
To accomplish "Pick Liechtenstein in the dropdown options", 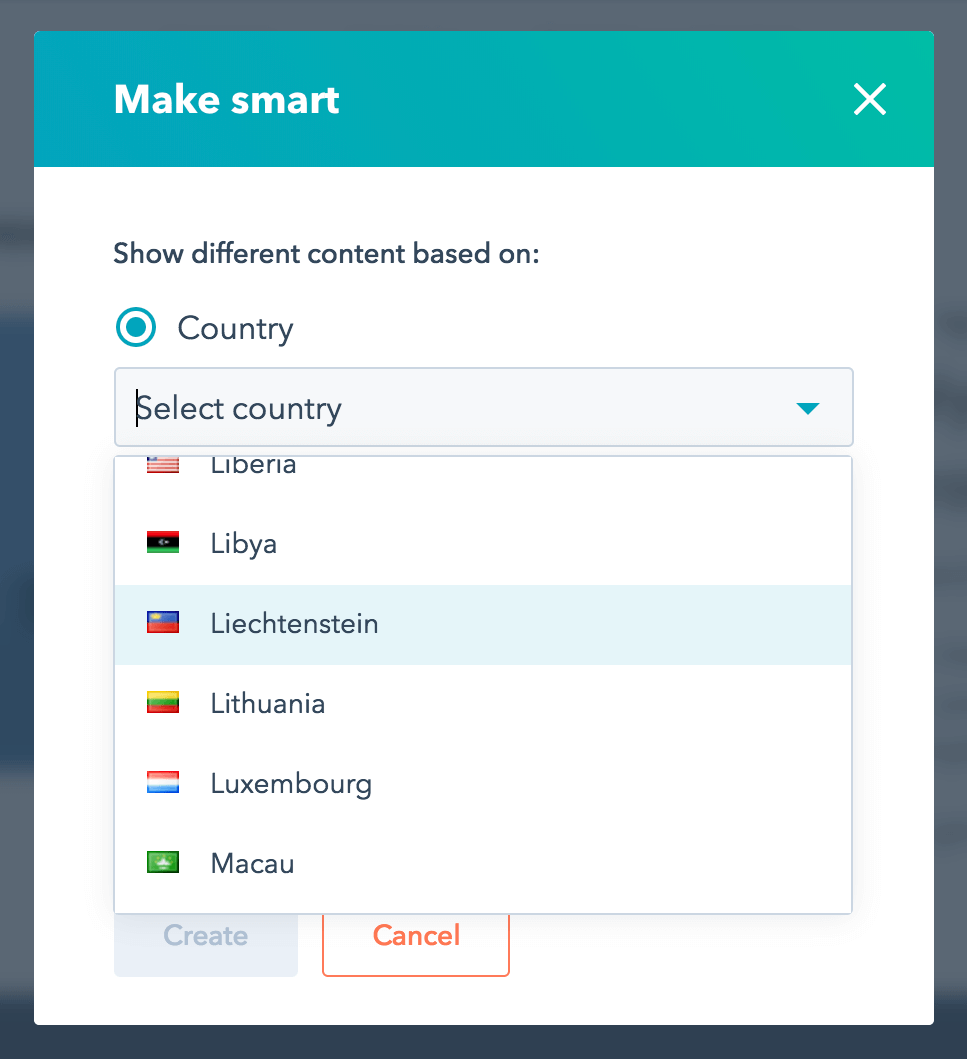I will tap(294, 624).
